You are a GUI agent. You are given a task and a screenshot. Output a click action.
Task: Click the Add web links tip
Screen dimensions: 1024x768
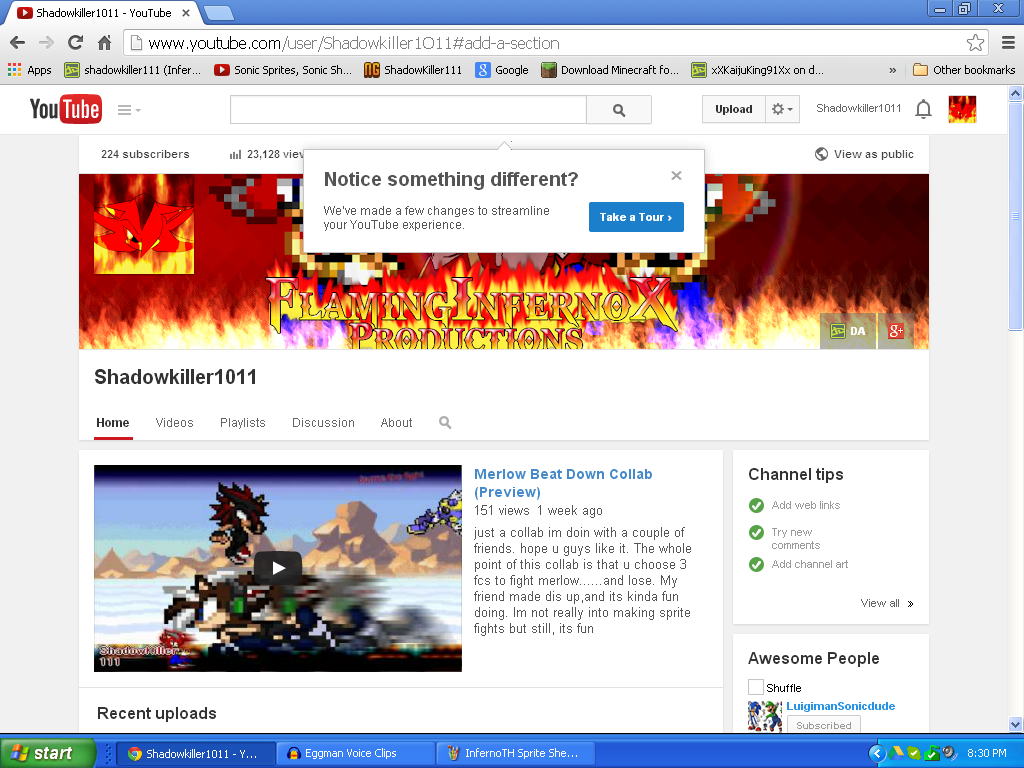[x=805, y=505]
